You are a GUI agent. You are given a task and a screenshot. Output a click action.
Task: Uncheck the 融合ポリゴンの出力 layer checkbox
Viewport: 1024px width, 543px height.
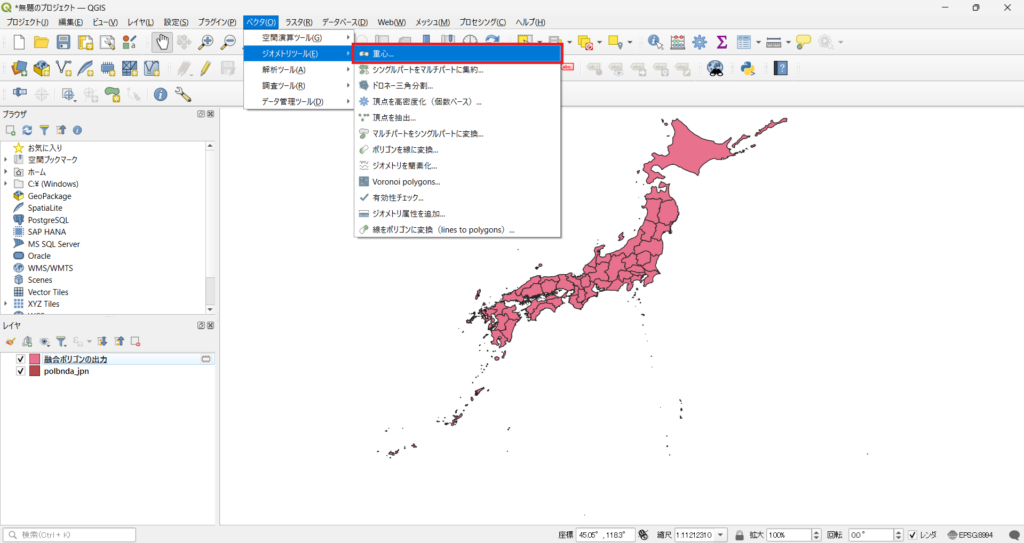(x=21, y=359)
